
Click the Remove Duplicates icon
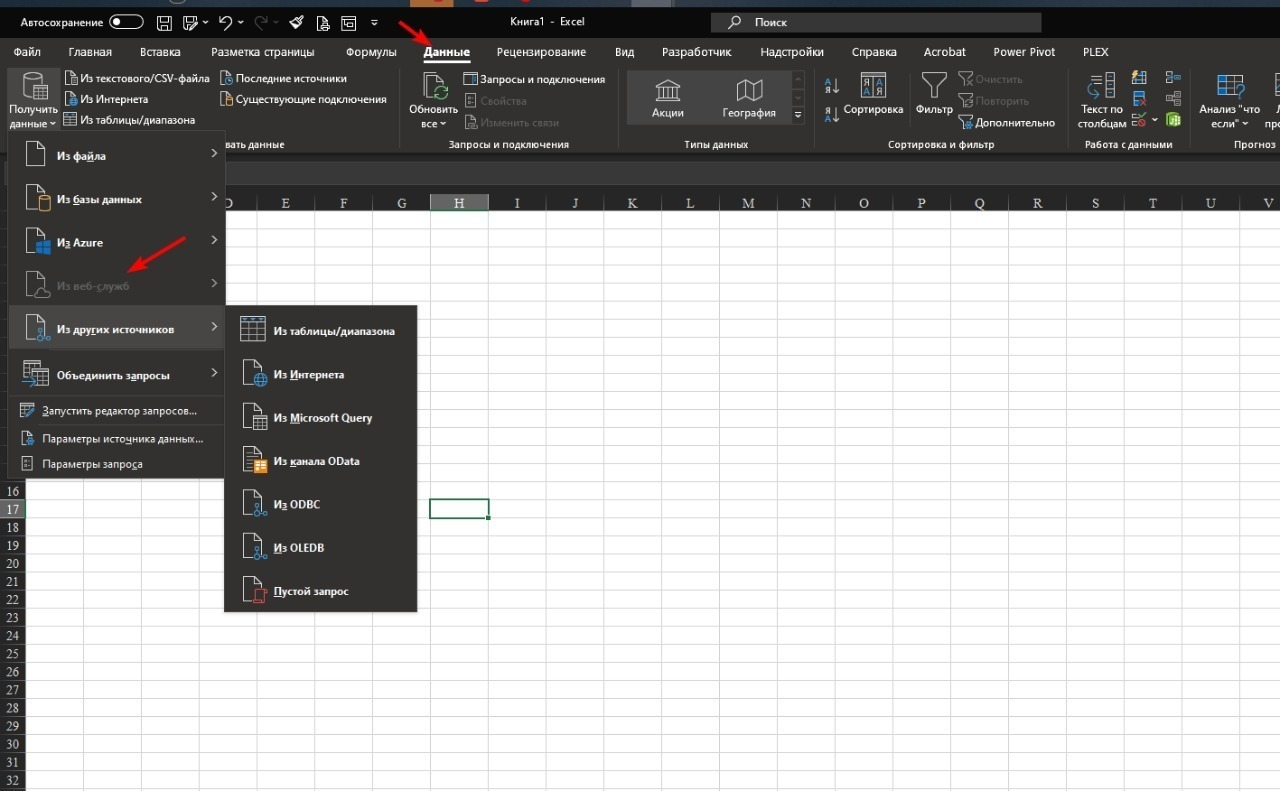pos(1139,99)
